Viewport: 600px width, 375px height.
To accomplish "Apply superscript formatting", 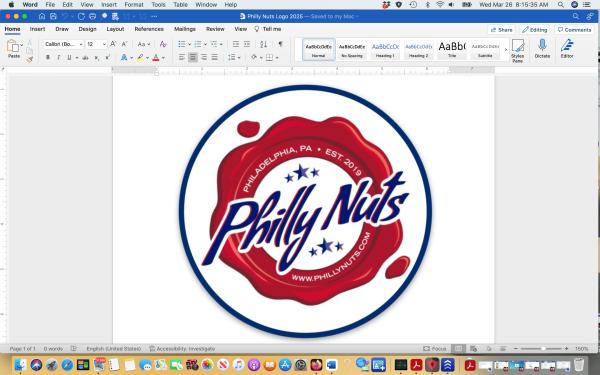I will [108, 58].
